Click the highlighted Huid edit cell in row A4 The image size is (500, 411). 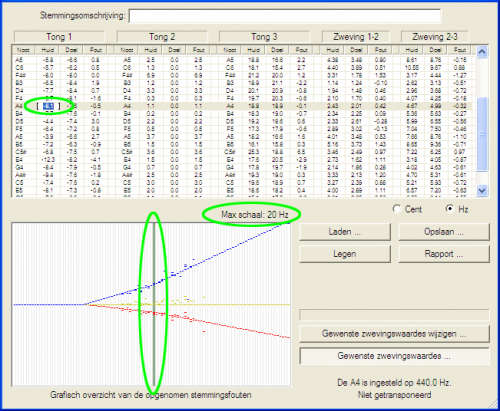tap(48, 106)
